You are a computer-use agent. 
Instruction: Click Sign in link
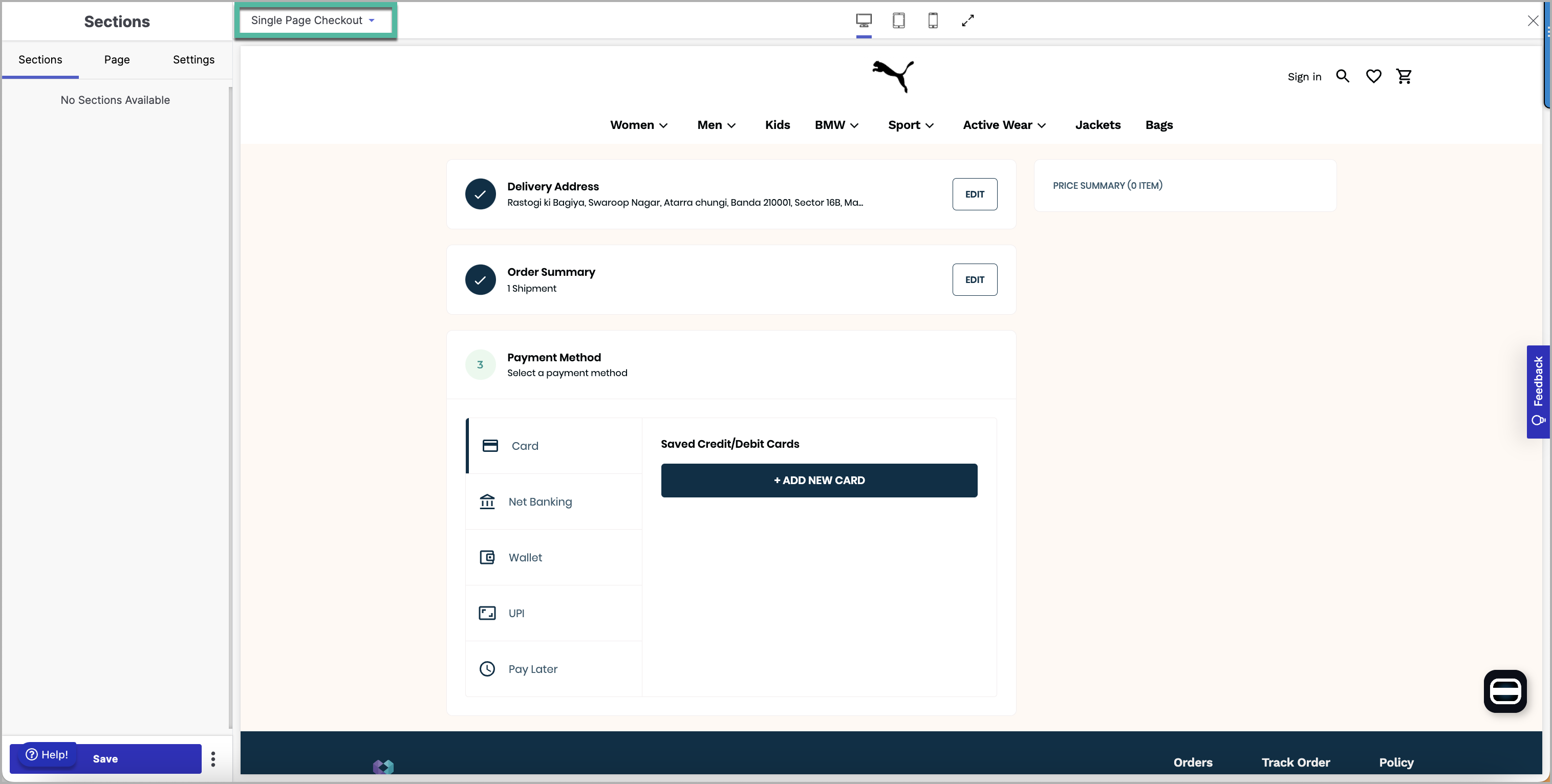(x=1304, y=76)
